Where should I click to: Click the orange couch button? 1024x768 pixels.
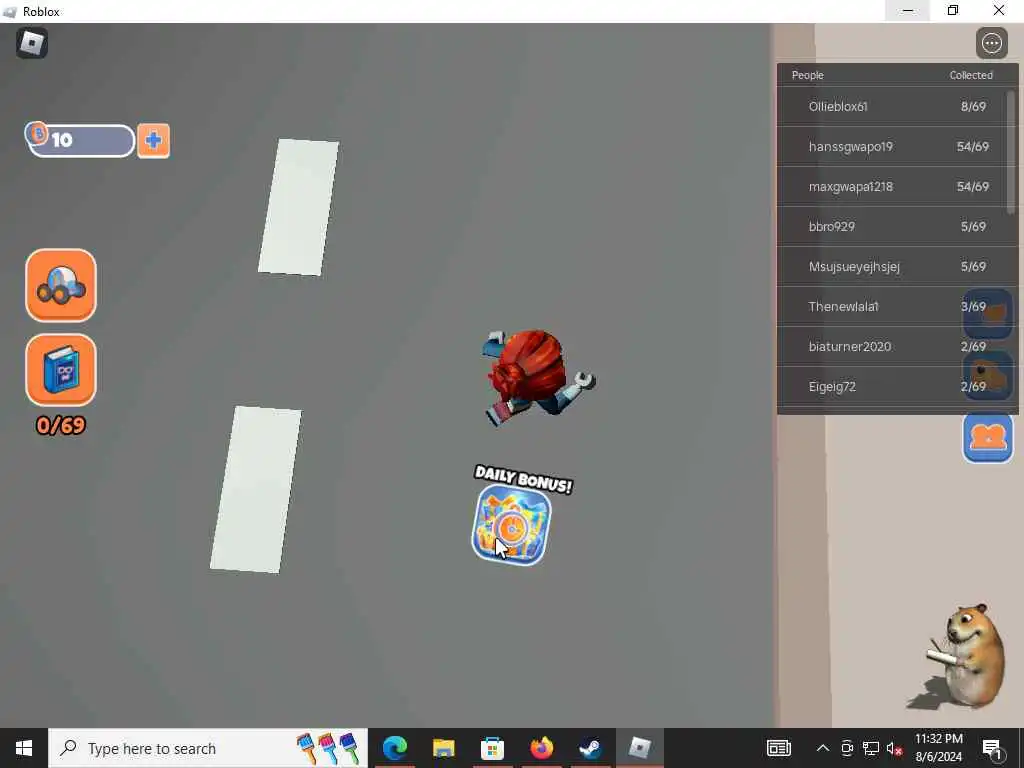click(x=988, y=438)
